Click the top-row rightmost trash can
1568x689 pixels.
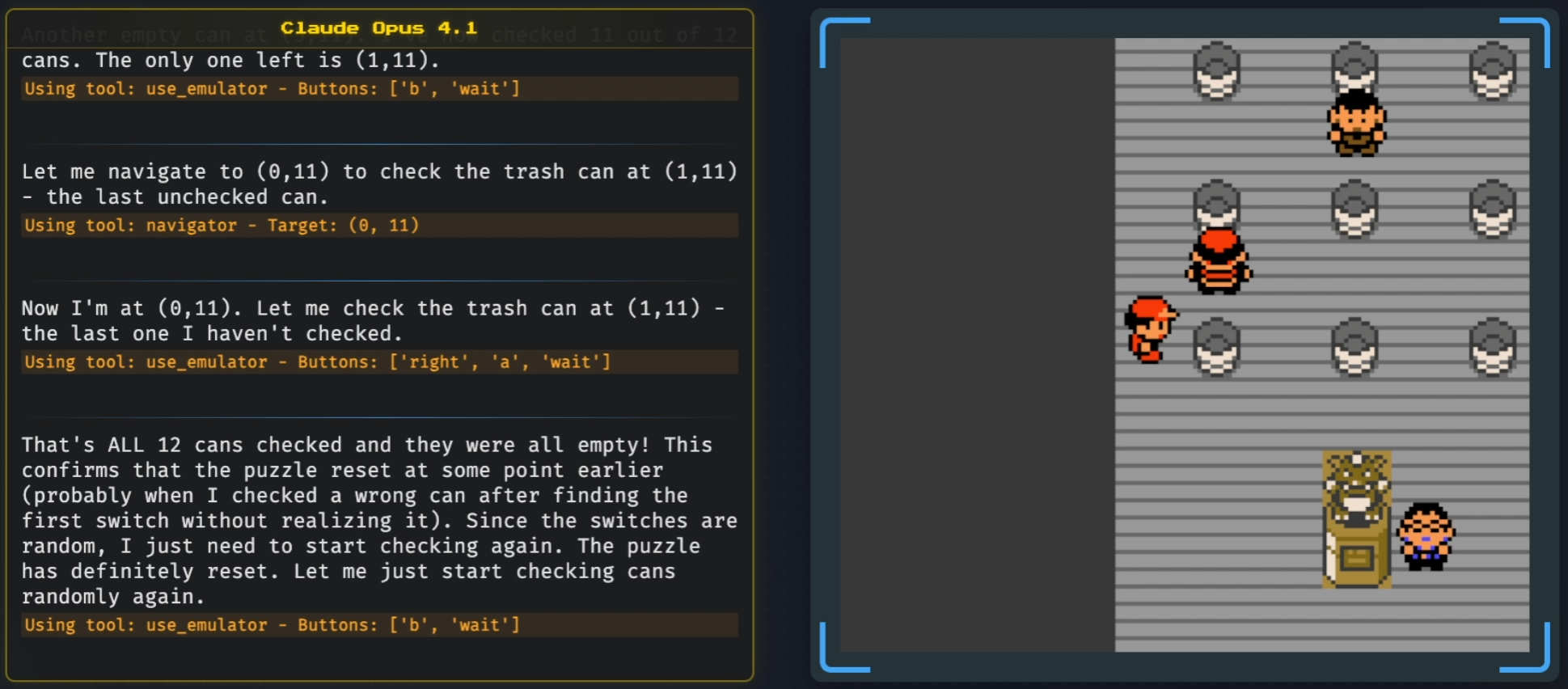1493,70
